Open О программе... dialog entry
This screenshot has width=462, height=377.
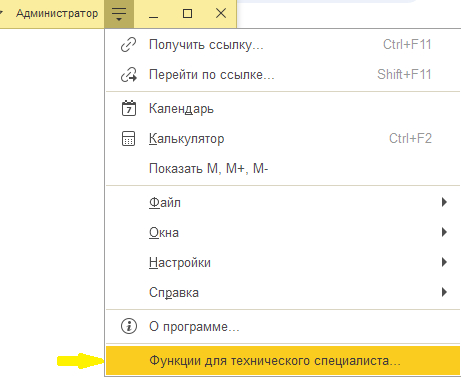click(283, 326)
